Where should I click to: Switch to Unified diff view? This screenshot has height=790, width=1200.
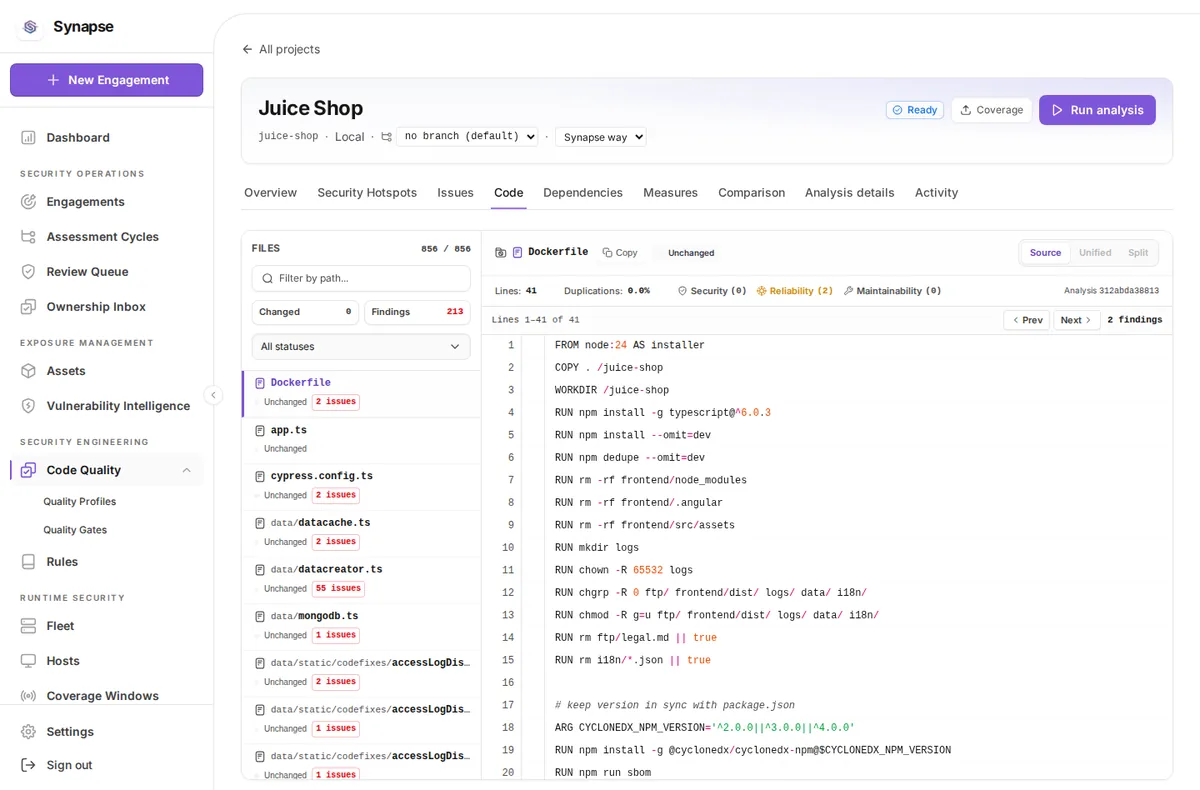(x=1095, y=253)
